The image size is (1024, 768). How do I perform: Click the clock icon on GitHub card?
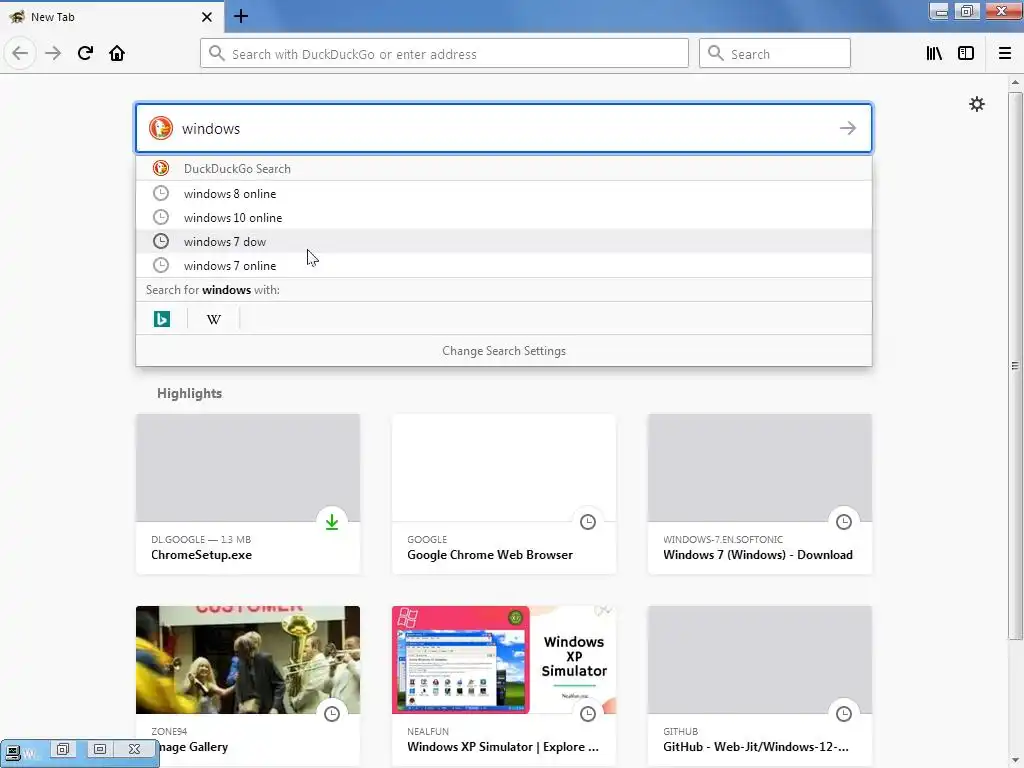pos(844,713)
